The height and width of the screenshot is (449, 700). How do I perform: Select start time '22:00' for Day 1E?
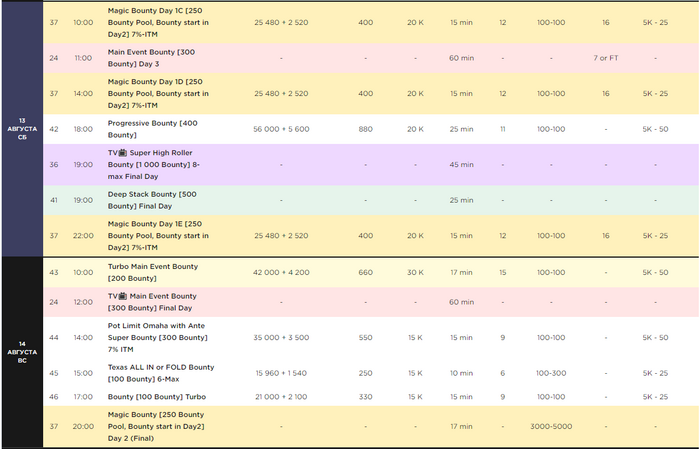[x=83, y=236]
